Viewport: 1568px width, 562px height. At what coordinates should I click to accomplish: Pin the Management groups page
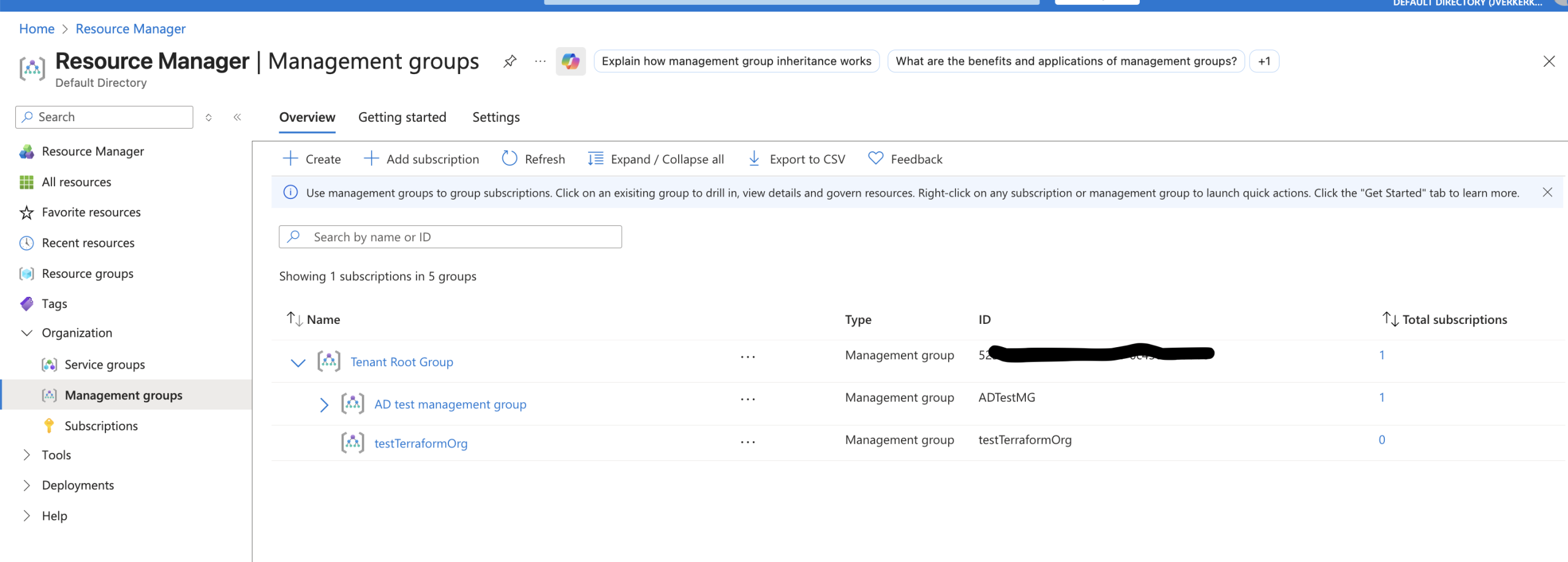(x=510, y=61)
